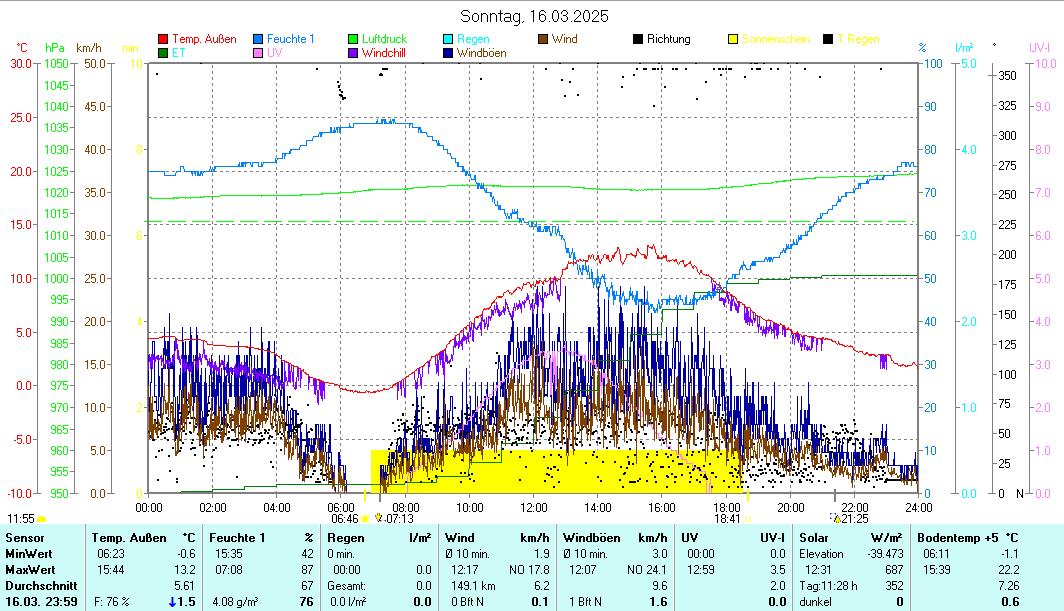Click the dark blue Windböen legend swatch
This screenshot has width=1064, height=611.
(448, 53)
